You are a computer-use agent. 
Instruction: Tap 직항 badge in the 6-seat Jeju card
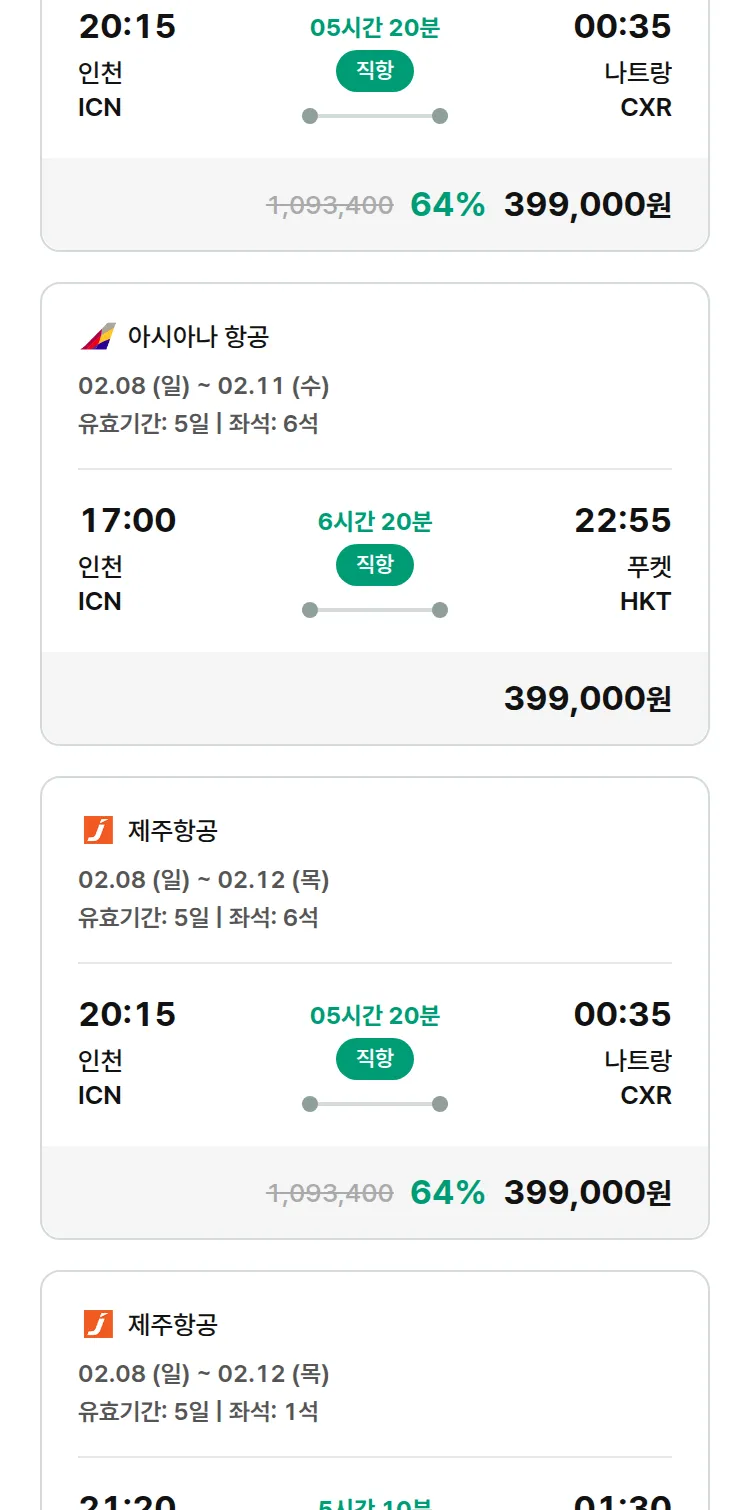(x=375, y=1059)
